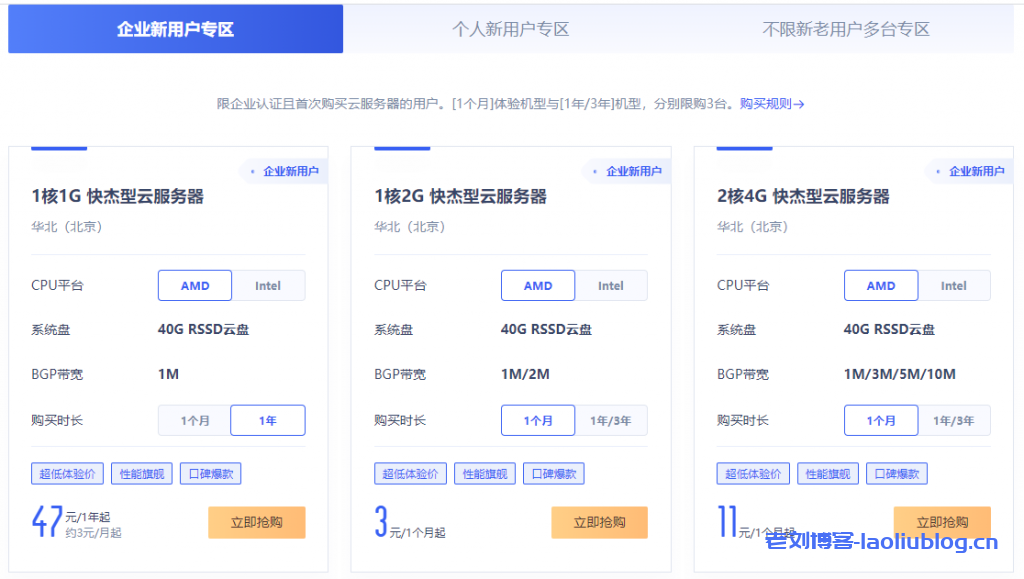The image size is (1024, 579).
Task: Click the 口碑爆款 tag on 2核4G card
Action: pos(897,473)
